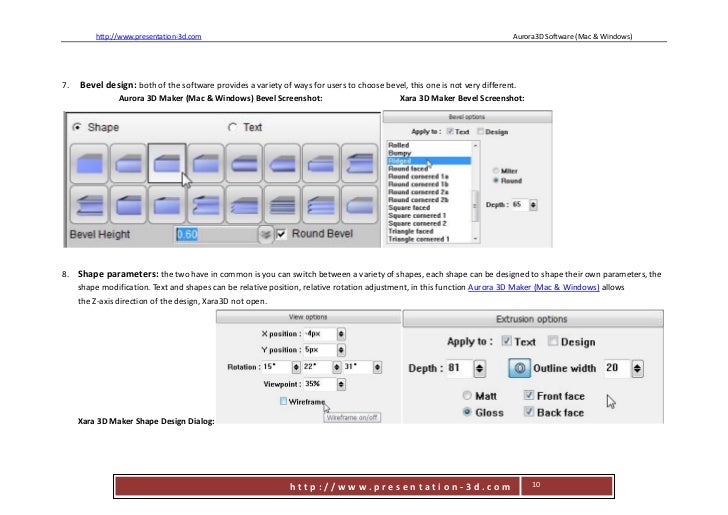Toggle the Back face checkbox

pos(528,411)
